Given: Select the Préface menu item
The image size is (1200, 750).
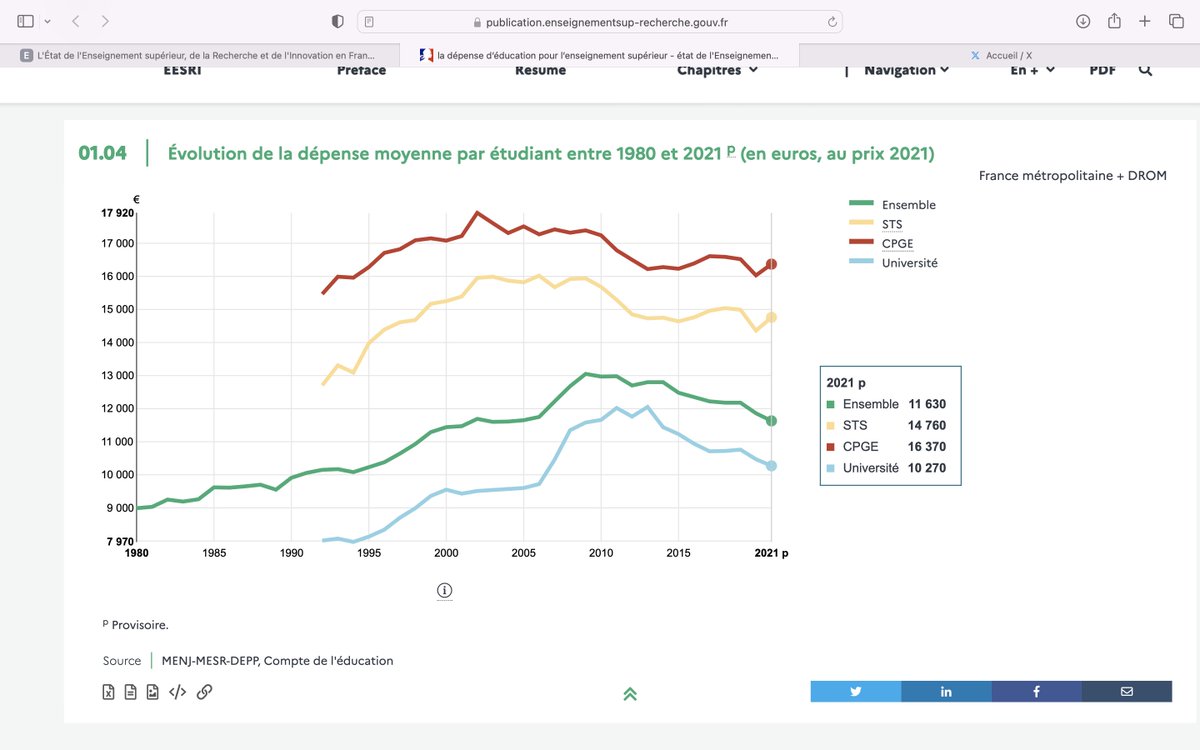Looking at the screenshot, I should 361,70.
